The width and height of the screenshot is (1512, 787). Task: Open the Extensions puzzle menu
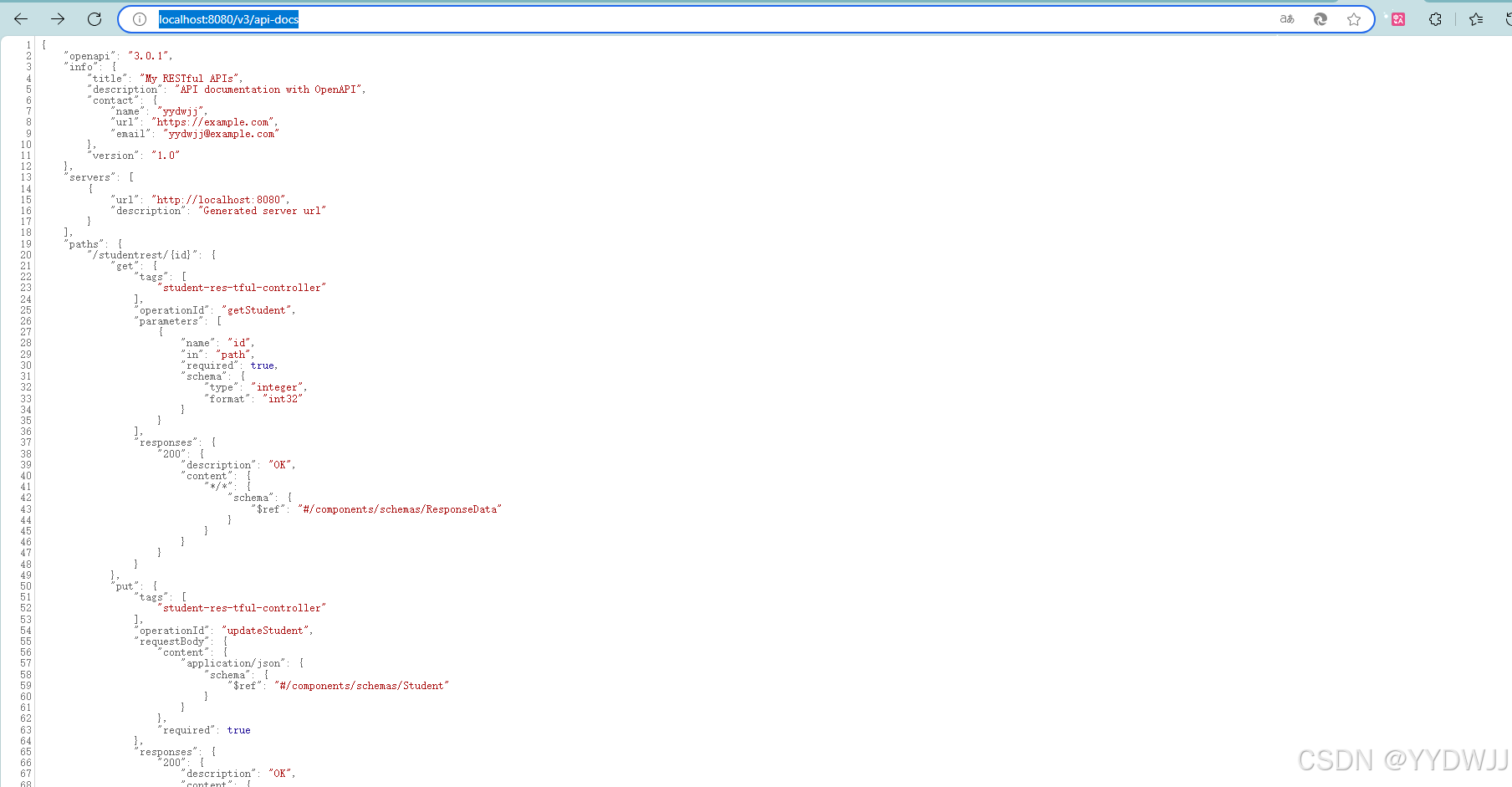coord(1435,19)
